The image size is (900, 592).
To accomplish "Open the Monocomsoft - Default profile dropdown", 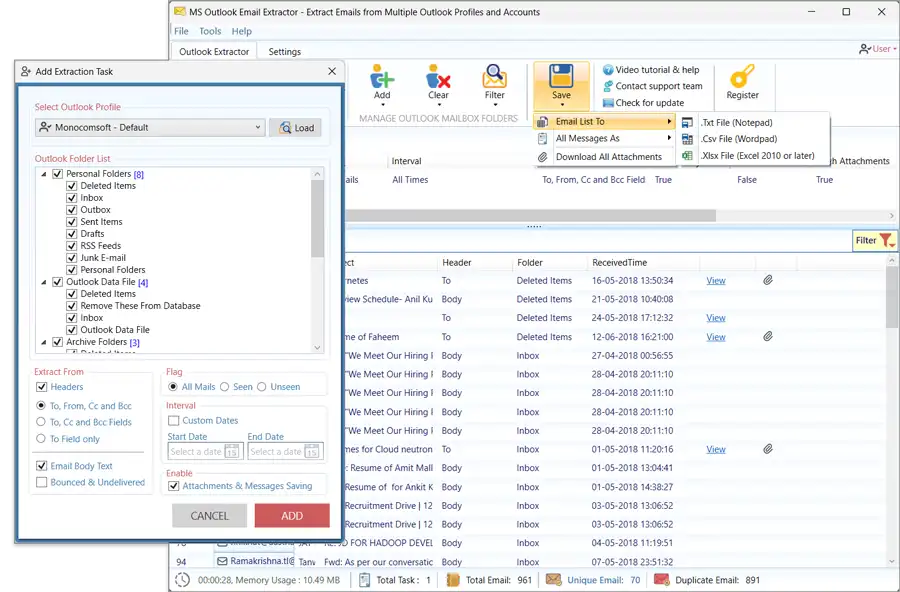I will 150,127.
